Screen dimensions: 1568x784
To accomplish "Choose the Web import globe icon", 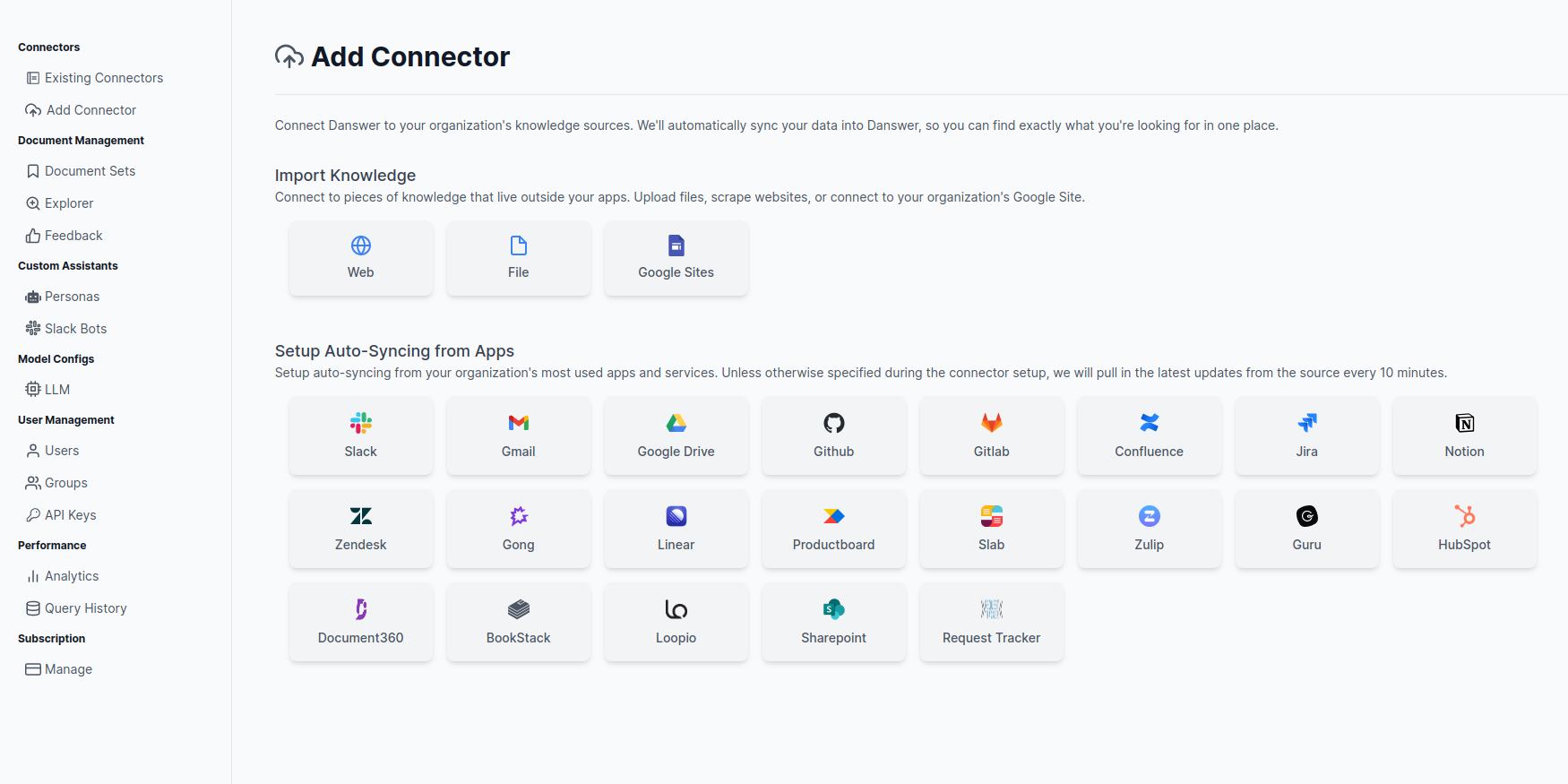I will (x=361, y=246).
